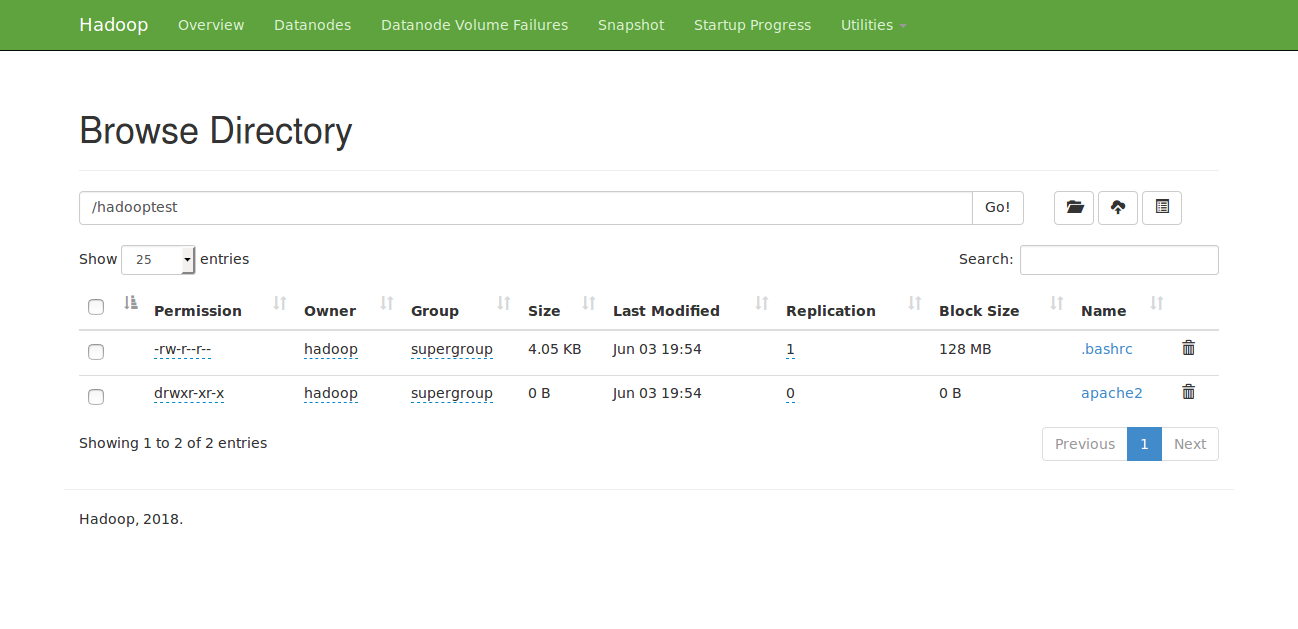Click the cut and paste list icon

[1162, 208]
